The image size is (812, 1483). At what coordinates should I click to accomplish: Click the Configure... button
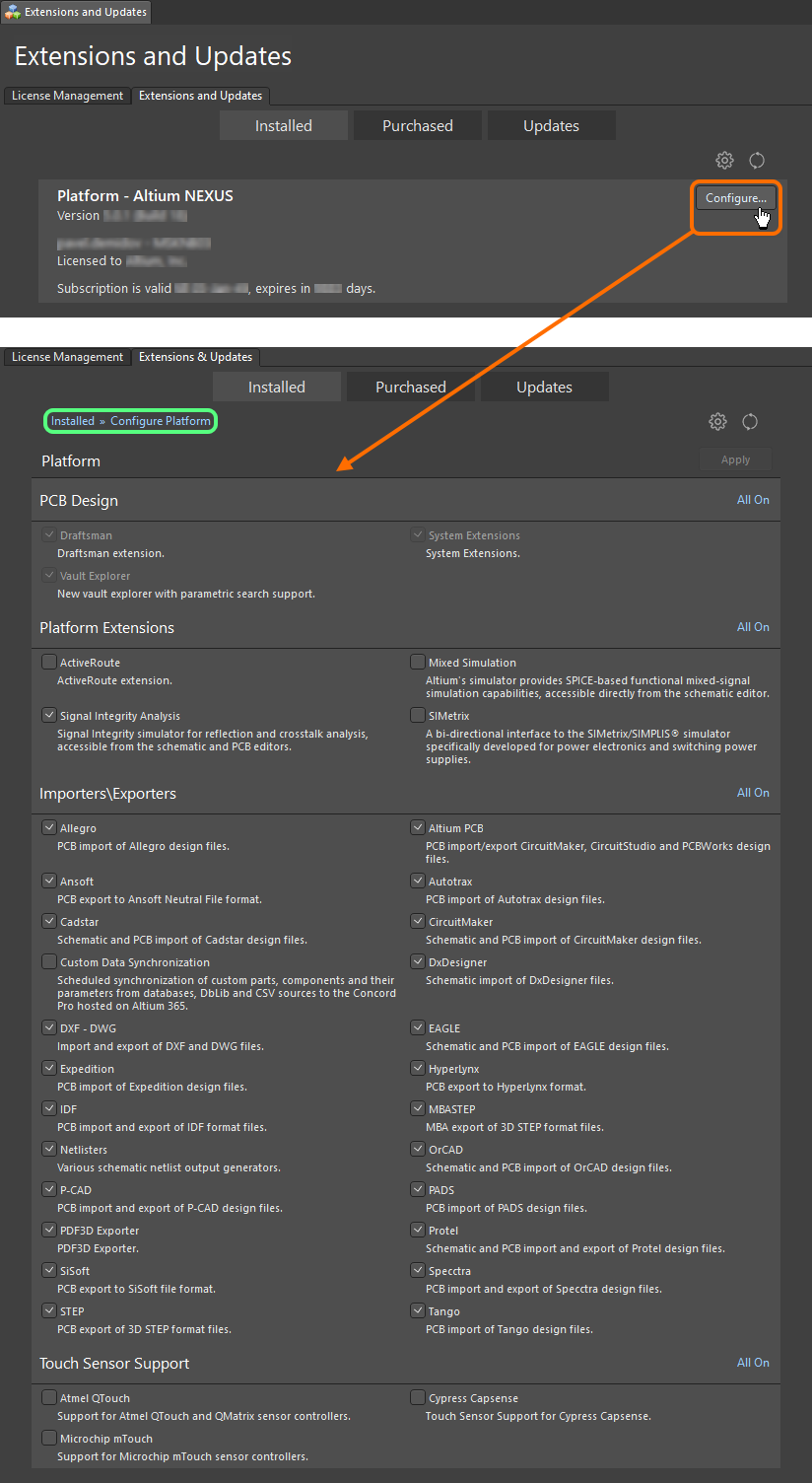(735, 198)
